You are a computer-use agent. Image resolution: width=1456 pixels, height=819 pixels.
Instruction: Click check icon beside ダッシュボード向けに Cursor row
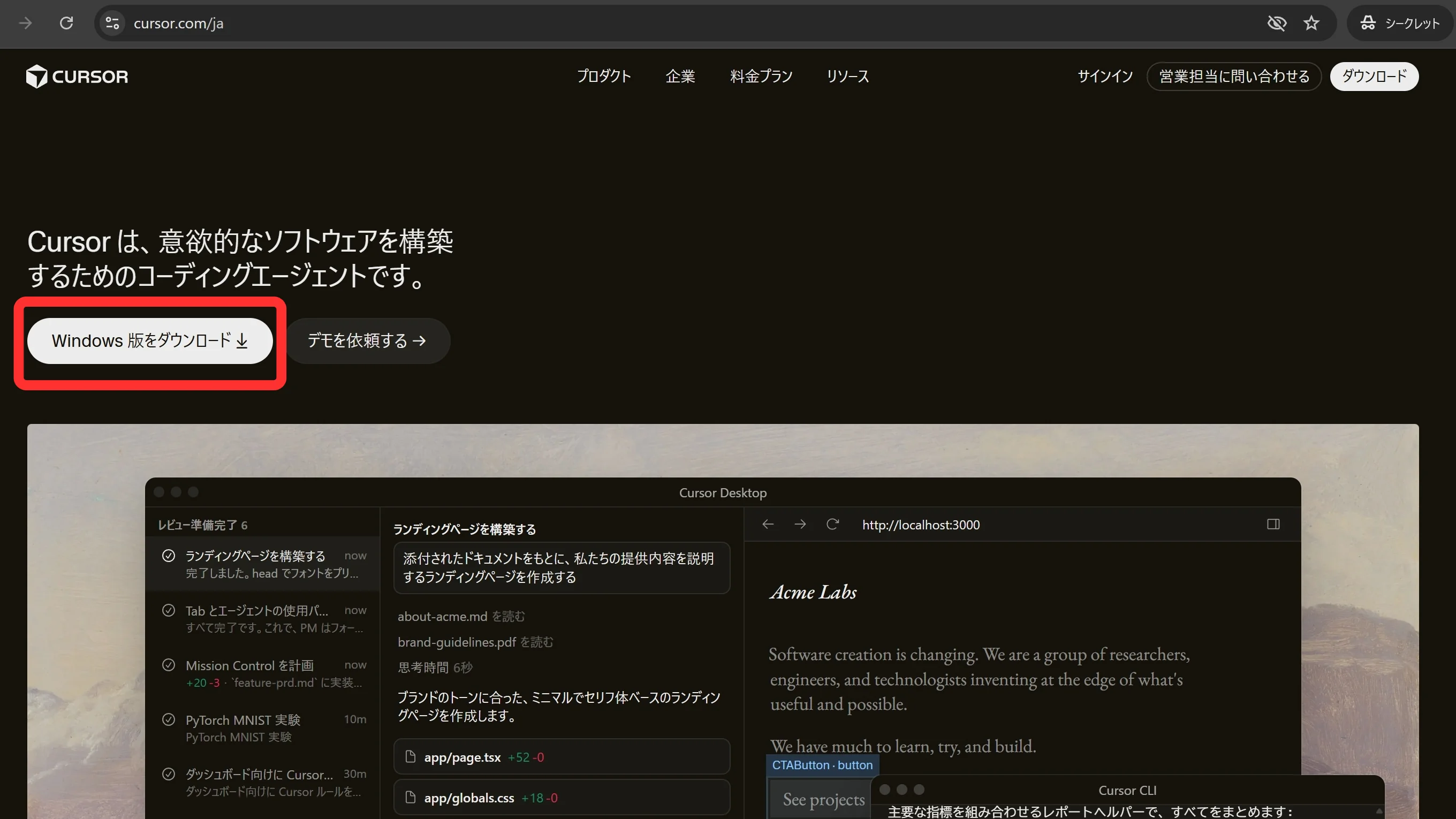169,774
